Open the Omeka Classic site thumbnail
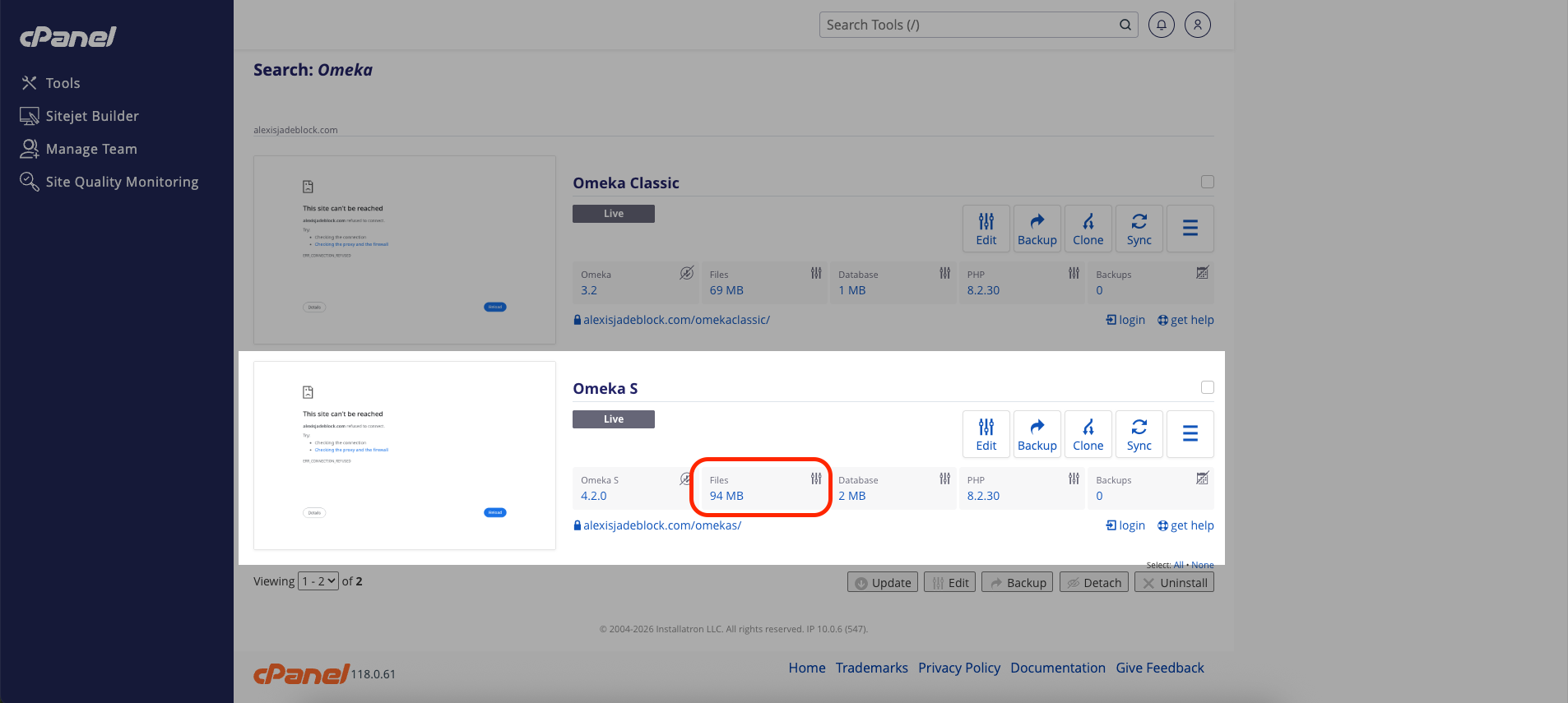This screenshot has width=1568, height=703. pos(405,250)
